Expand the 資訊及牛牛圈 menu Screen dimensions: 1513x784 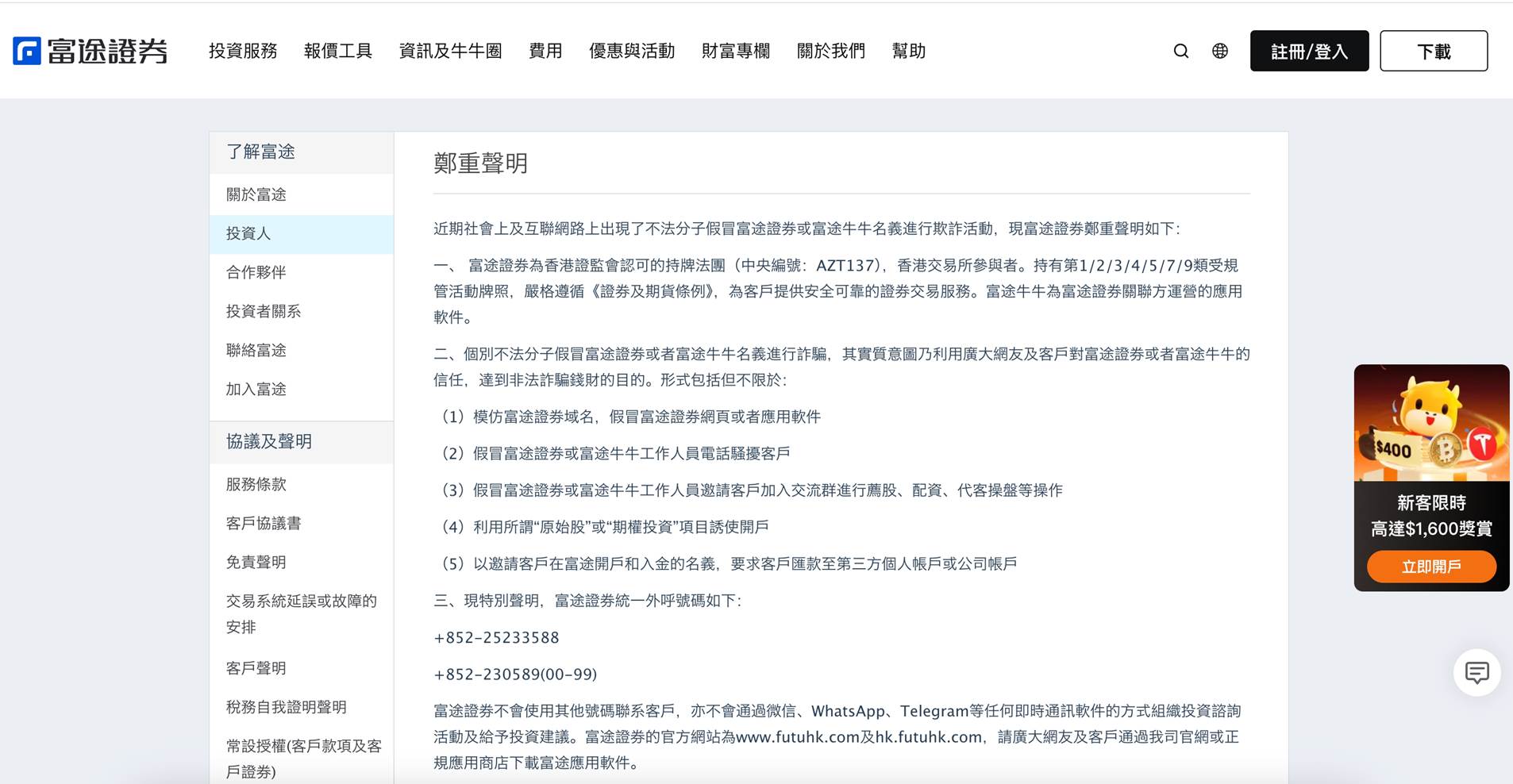click(450, 51)
